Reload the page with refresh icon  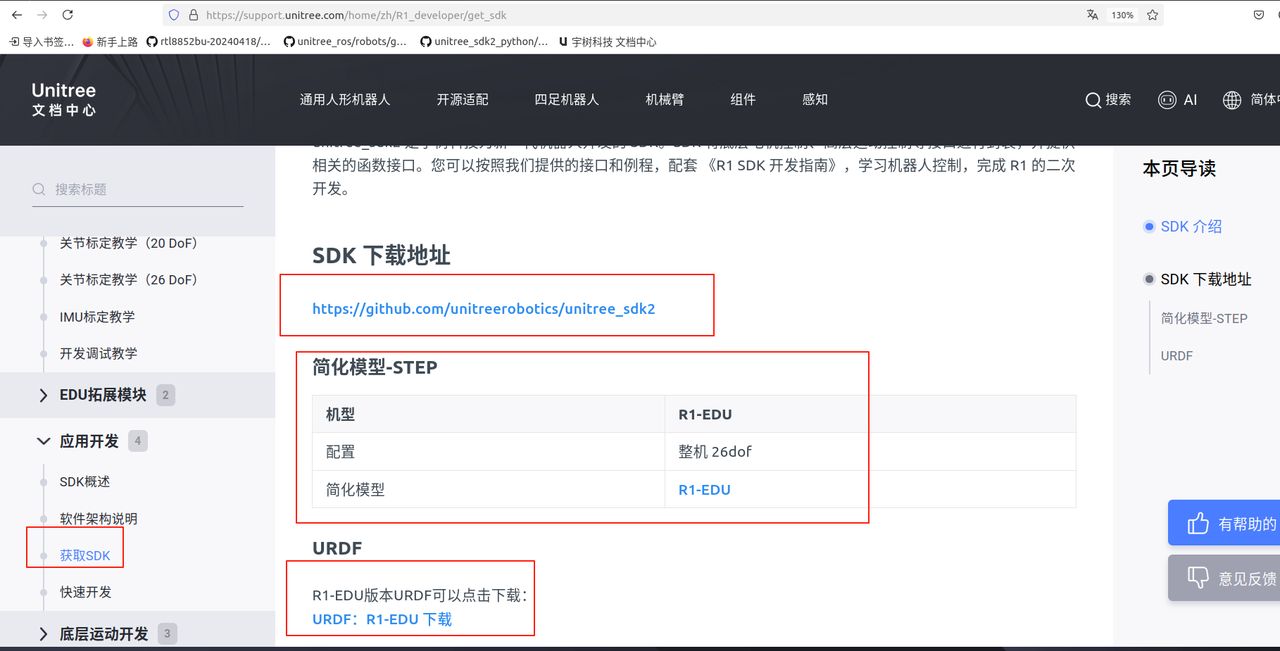click(68, 15)
